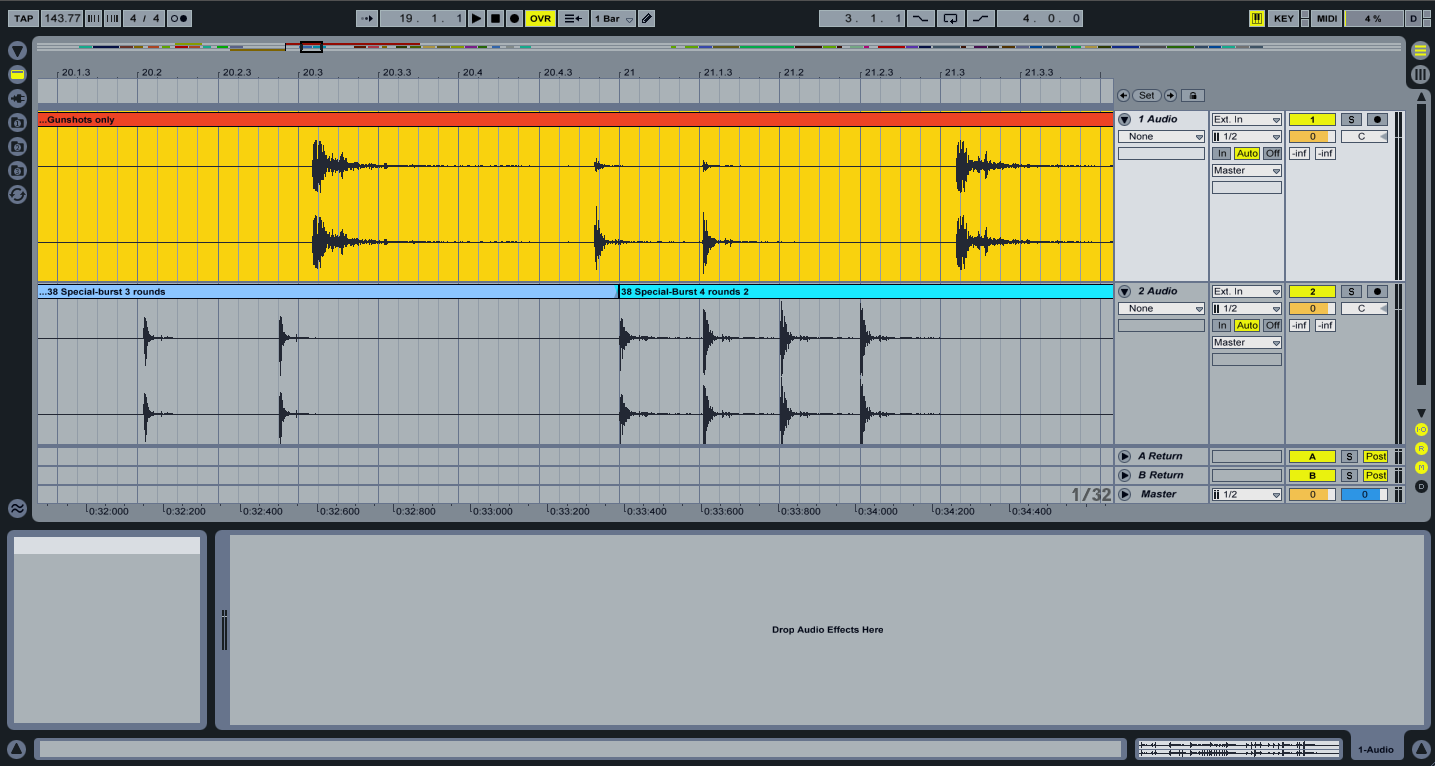Adjust 1 Audio volume slider
The height and width of the screenshot is (766, 1435).
(1311, 136)
